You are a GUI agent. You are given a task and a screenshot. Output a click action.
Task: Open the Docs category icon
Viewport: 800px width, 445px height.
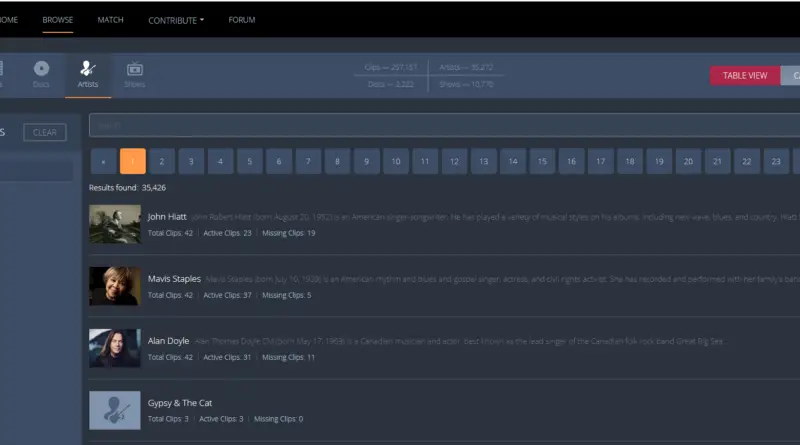[x=41, y=75]
